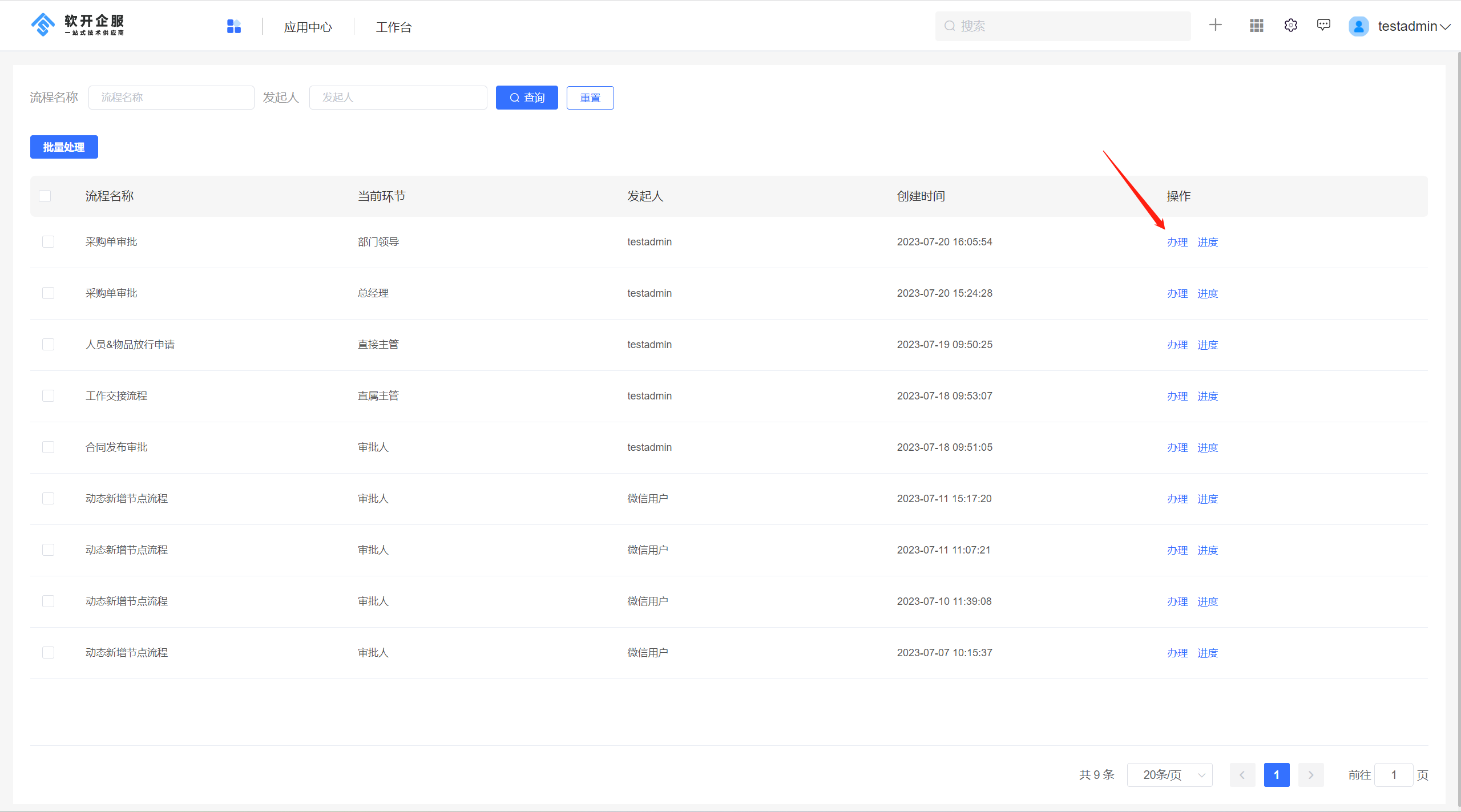Screen dimensions: 1461x812
Task: Click 办理 for 工作交接流程 row
Action: pos(1177,396)
